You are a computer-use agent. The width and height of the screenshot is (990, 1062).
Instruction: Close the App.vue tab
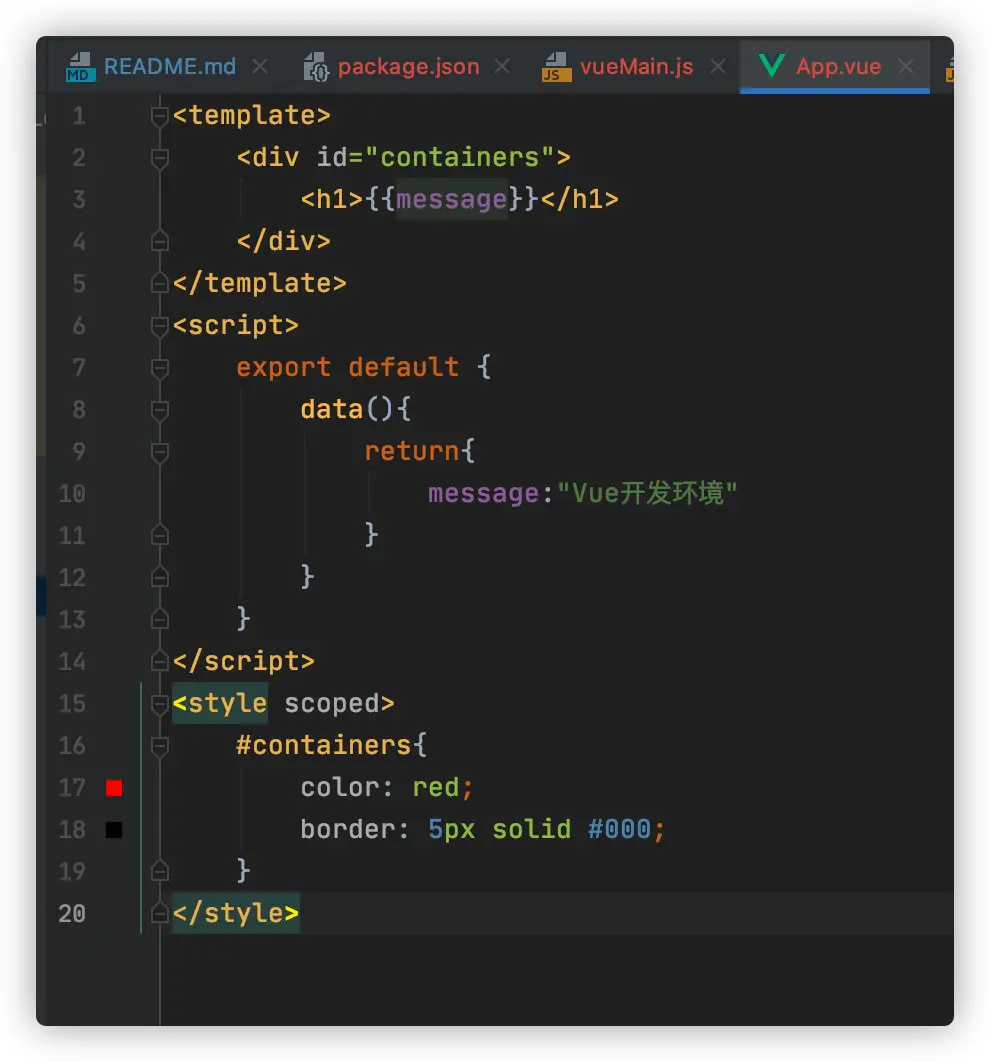pyautogui.click(x=906, y=66)
